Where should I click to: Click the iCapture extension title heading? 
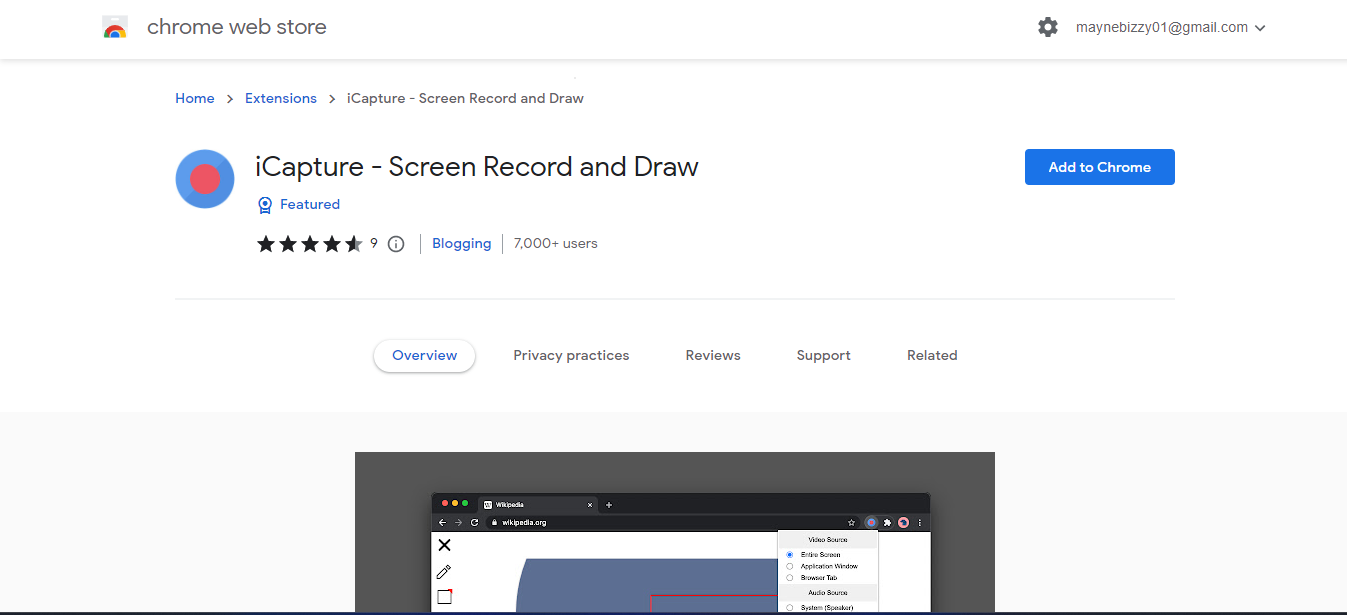tap(477, 166)
